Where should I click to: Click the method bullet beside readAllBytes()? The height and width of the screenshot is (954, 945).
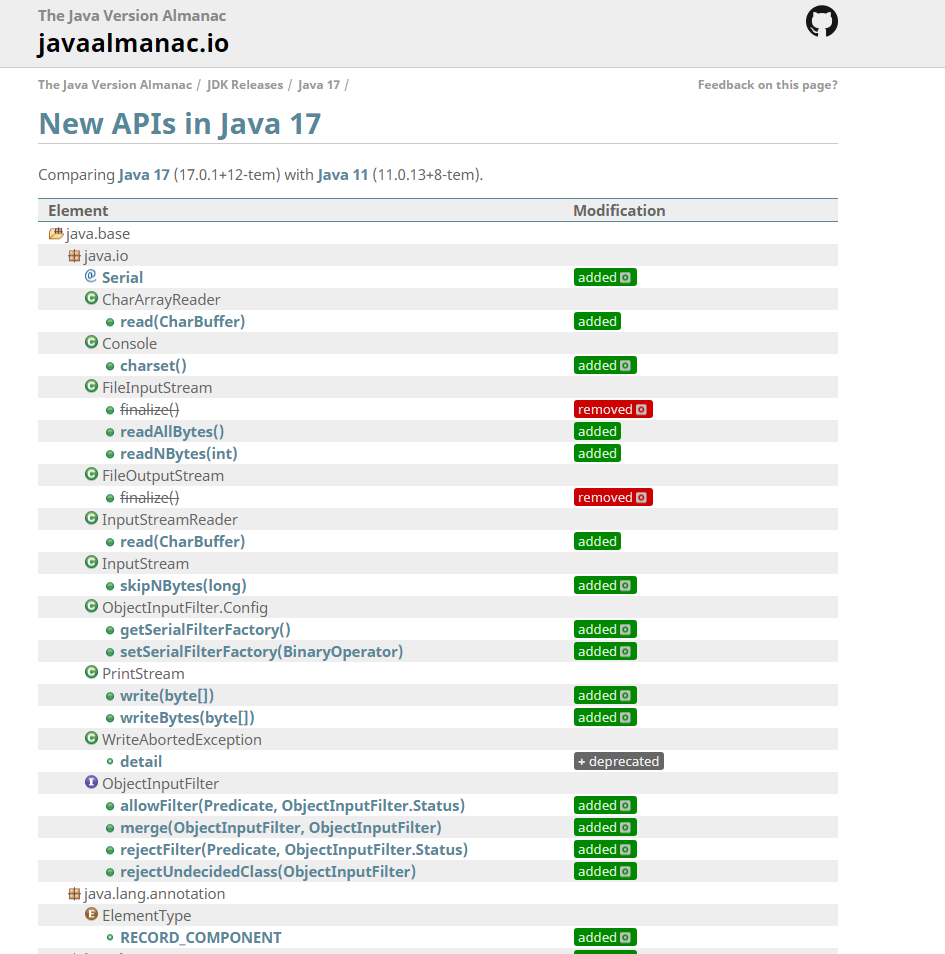coord(110,433)
